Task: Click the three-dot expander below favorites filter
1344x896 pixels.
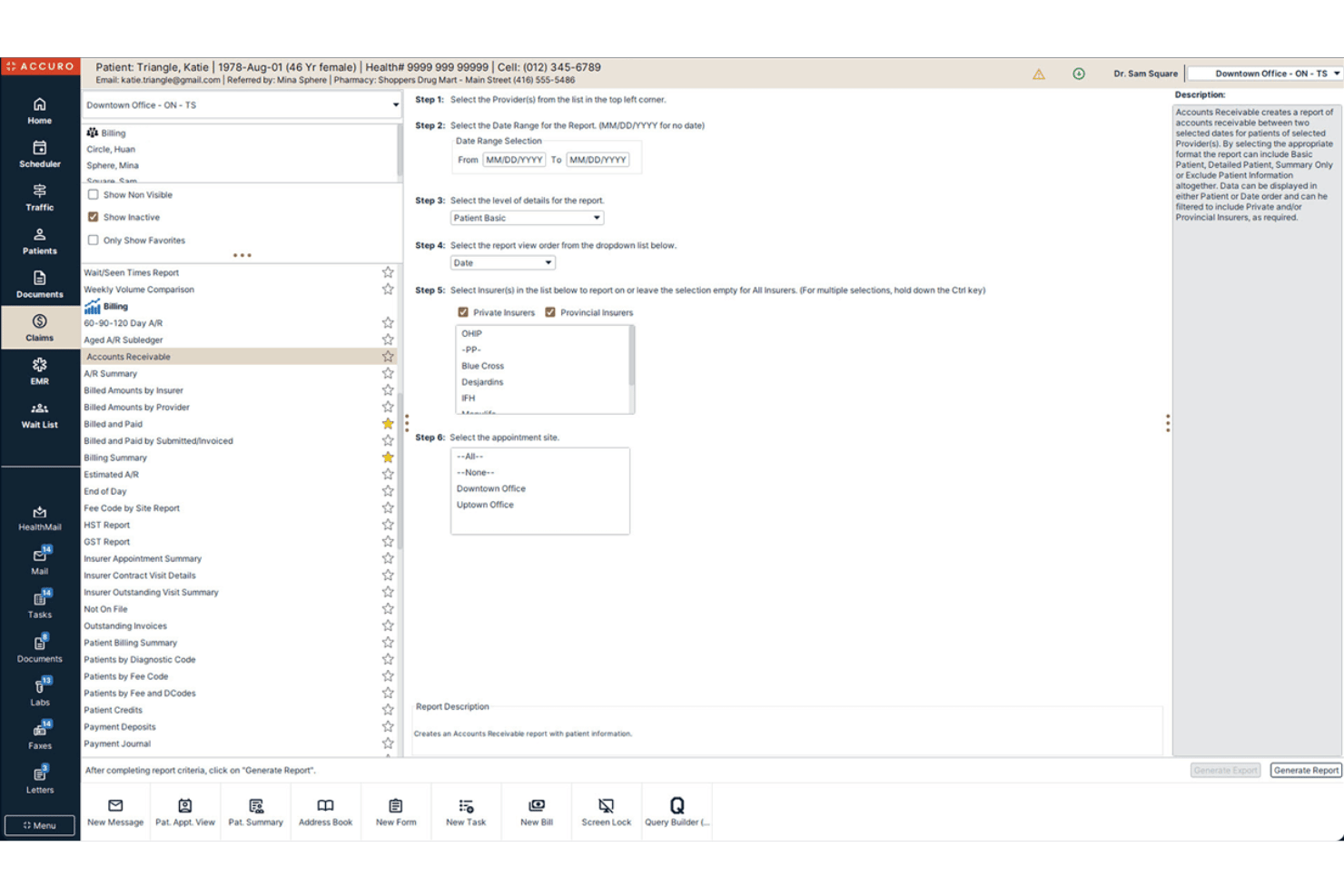Action: click(242, 255)
